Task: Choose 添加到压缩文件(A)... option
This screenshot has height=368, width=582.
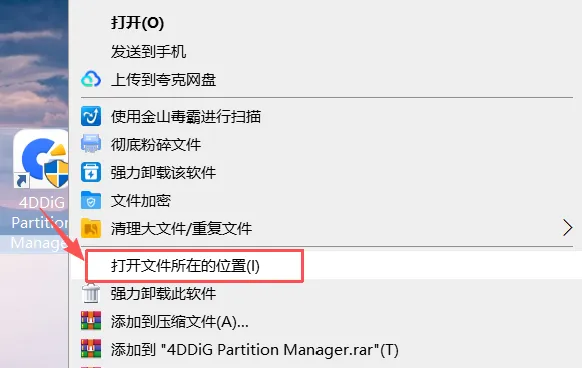Action: (180, 322)
